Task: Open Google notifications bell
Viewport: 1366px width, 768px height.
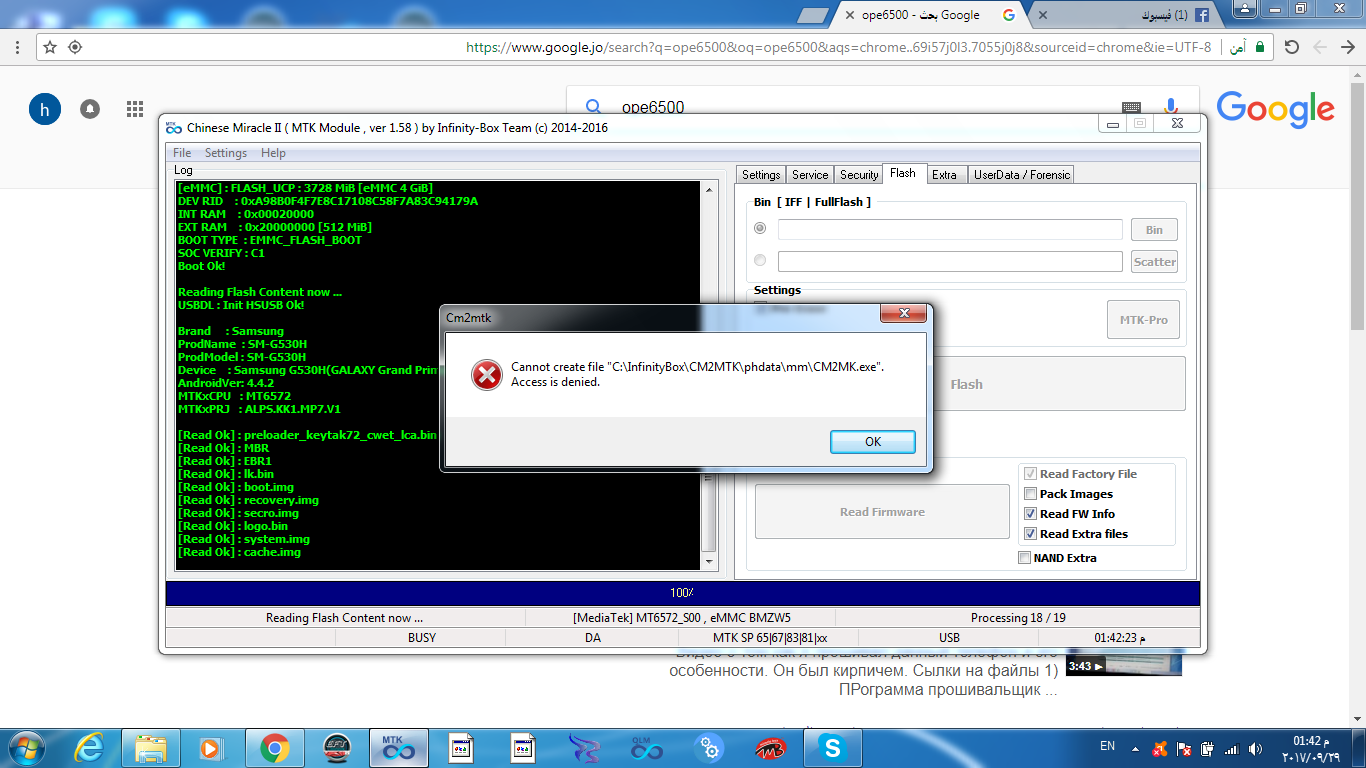Action: point(90,109)
